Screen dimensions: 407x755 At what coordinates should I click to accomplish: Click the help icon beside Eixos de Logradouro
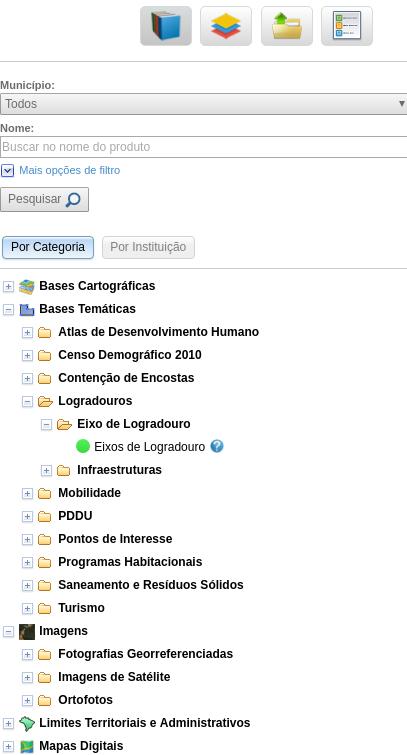217,446
